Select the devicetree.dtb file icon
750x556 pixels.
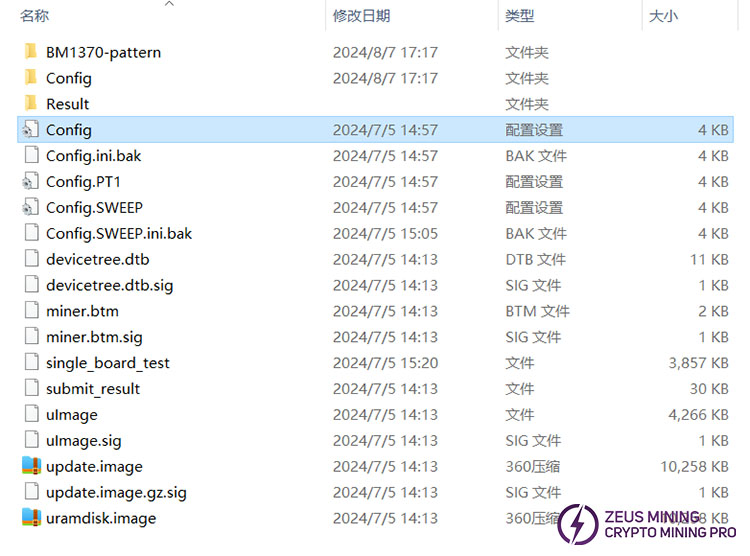coord(30,259)
